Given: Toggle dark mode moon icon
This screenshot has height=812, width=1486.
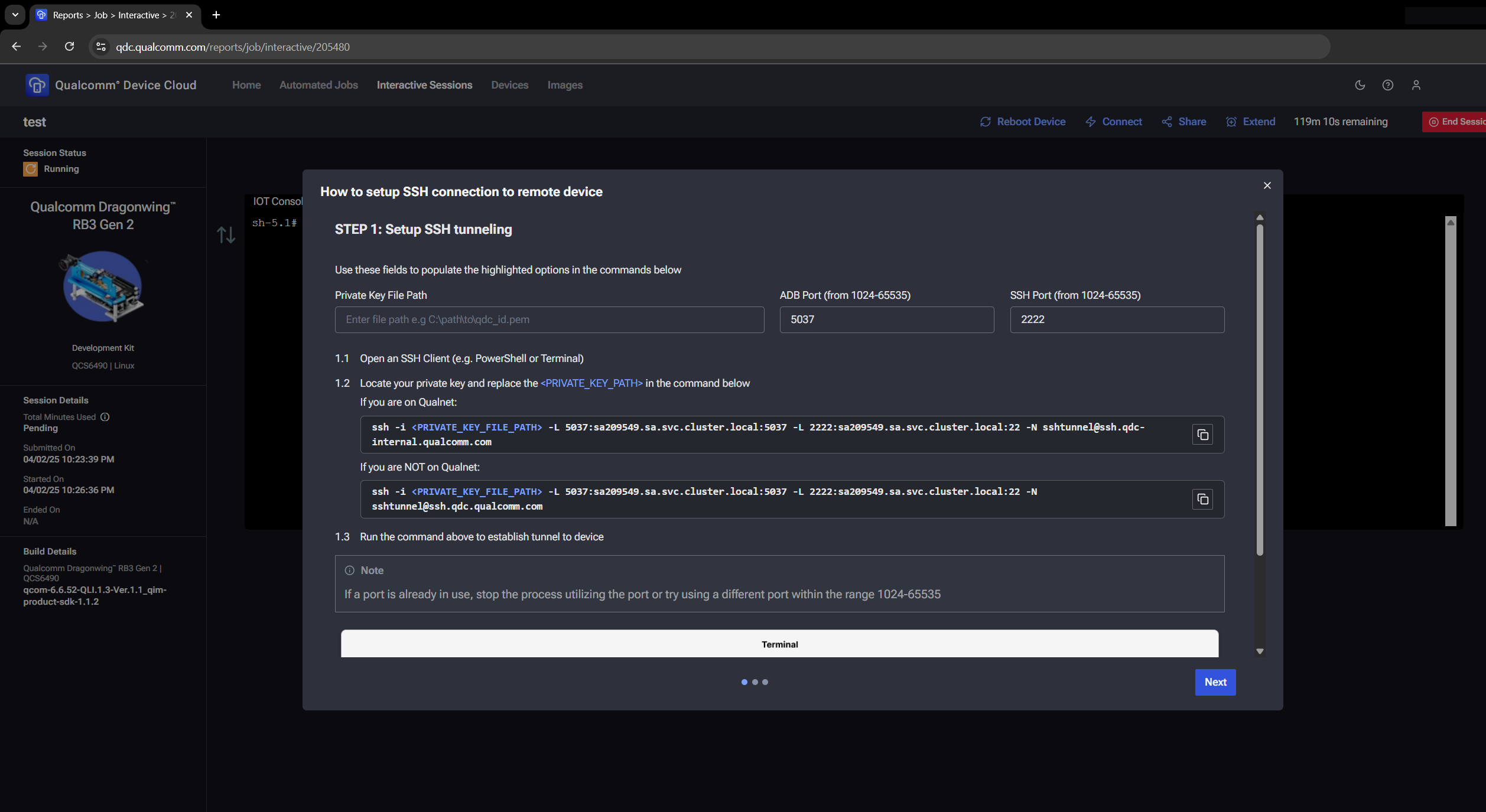Looking at the screenshot, I should click(1360, 85).
